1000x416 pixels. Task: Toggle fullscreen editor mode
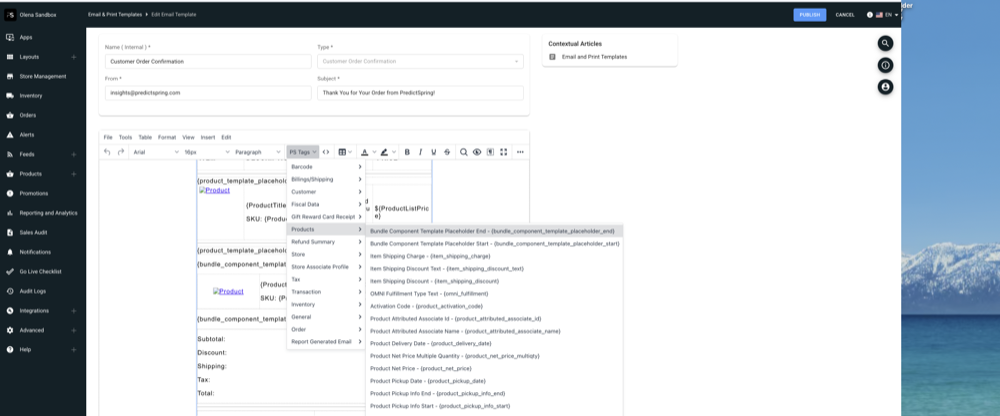point(504,152)
